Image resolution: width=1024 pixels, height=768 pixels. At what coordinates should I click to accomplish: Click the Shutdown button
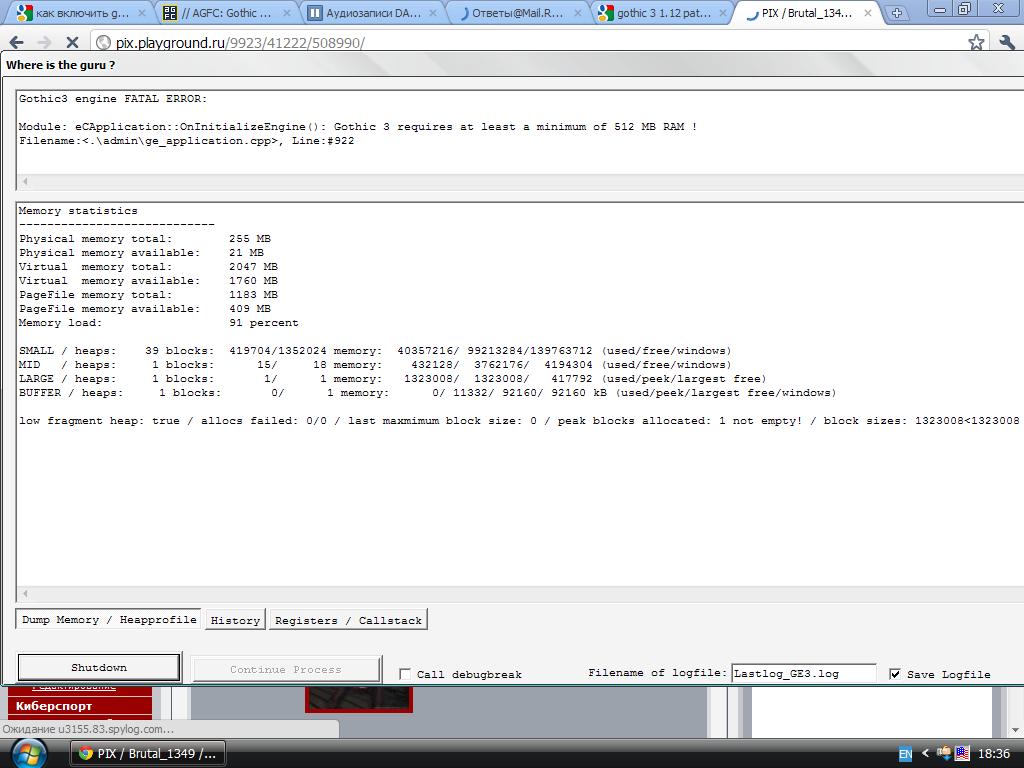coord(99,667)
